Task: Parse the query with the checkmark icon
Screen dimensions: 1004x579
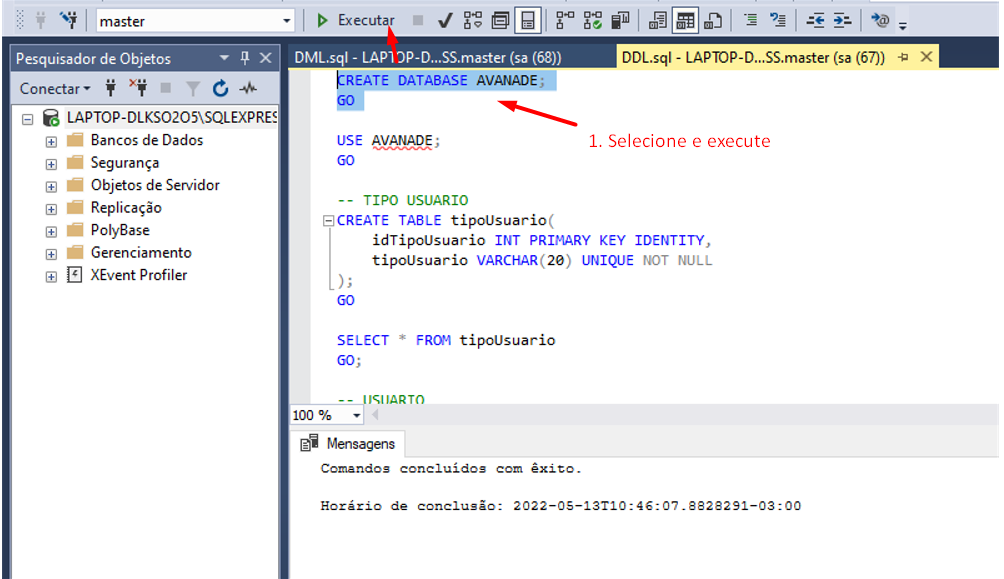Action: [445, 20]
